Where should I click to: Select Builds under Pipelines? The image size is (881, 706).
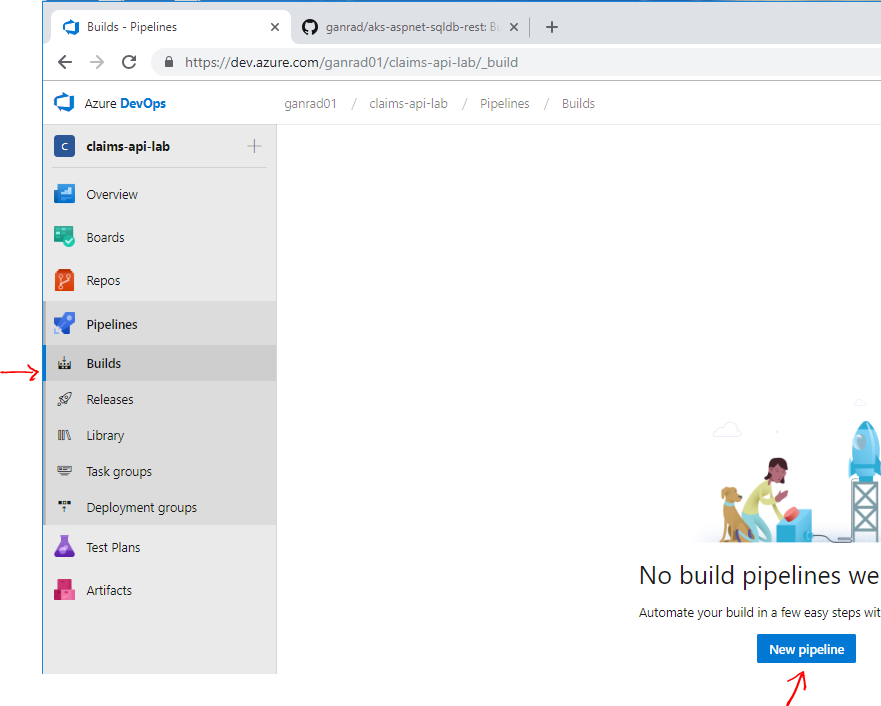click(x=160, y=363)
